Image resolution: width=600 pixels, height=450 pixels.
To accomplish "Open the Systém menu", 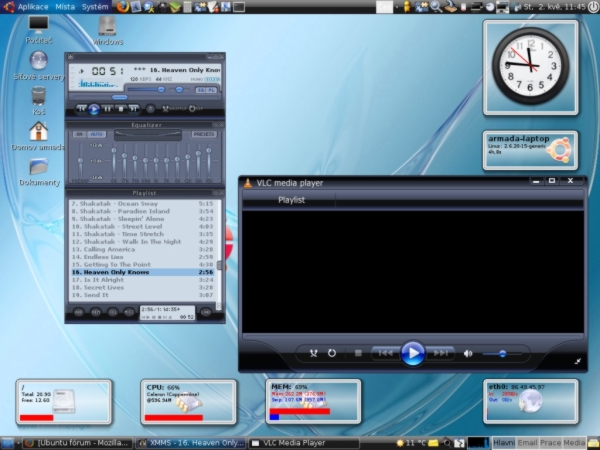I will tap(95, 7).
